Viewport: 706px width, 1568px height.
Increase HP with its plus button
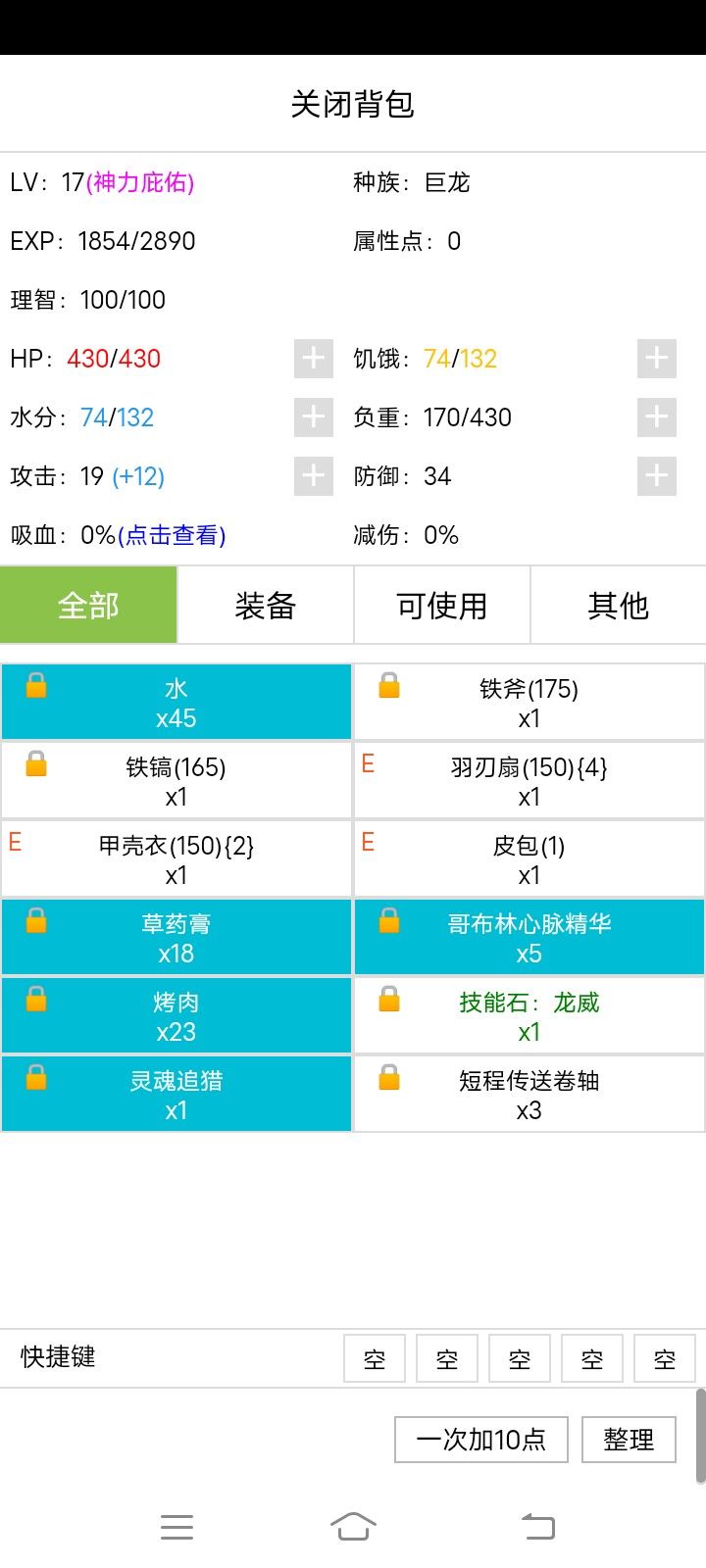pyautogui.click(x=313, y=359)
